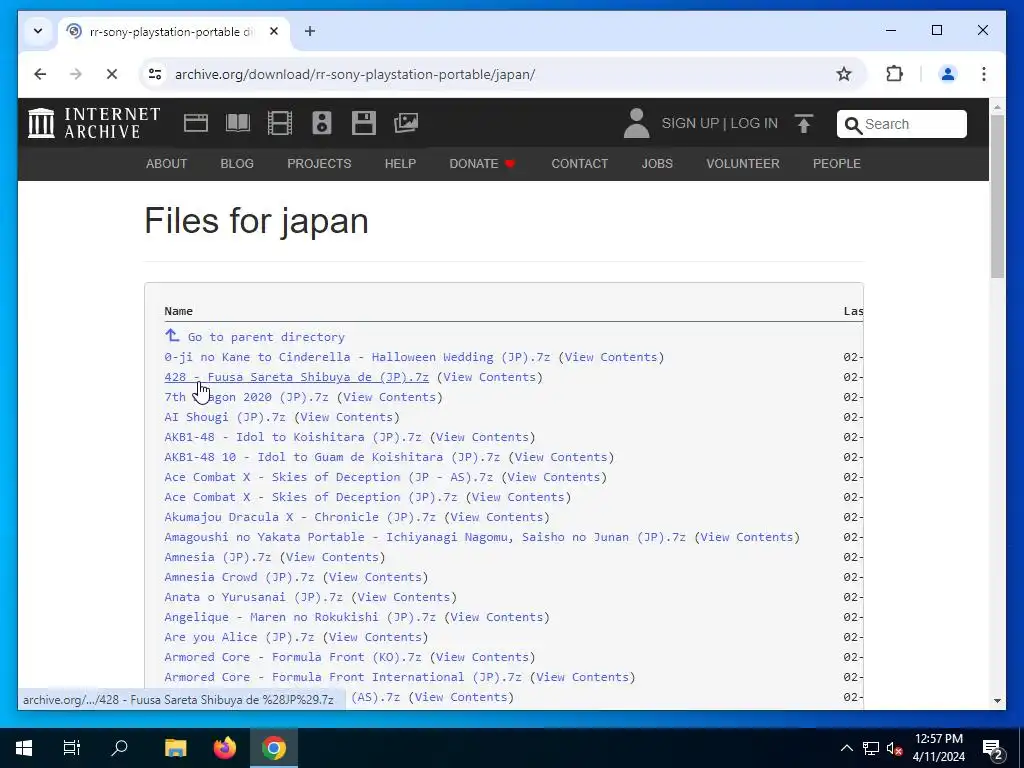Viewport: 1024px width, 768px height.
Task: Open the Audio speaker icon
Action: click(x=321, y=123)
